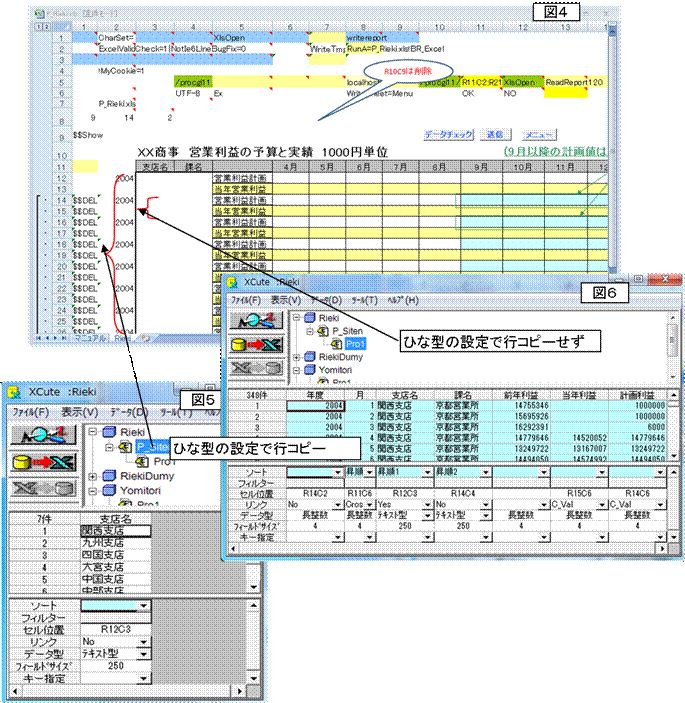Open key designation dropdown in Figure 5
Image resolution: width=685 pixels, height=703 pixels.
click(143, 678)
